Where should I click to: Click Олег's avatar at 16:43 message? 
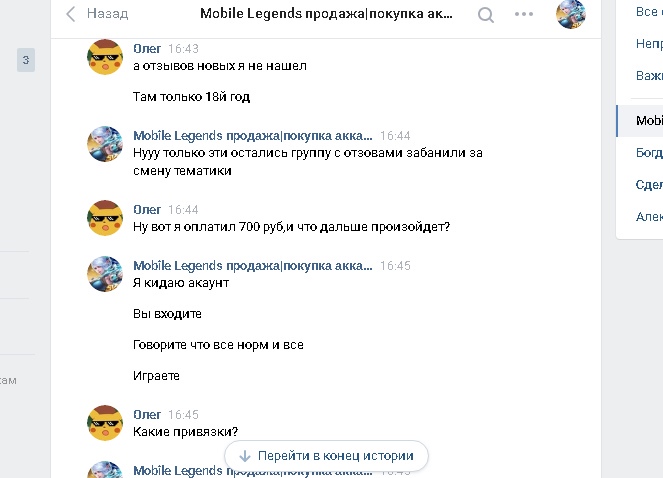[105, 57]
